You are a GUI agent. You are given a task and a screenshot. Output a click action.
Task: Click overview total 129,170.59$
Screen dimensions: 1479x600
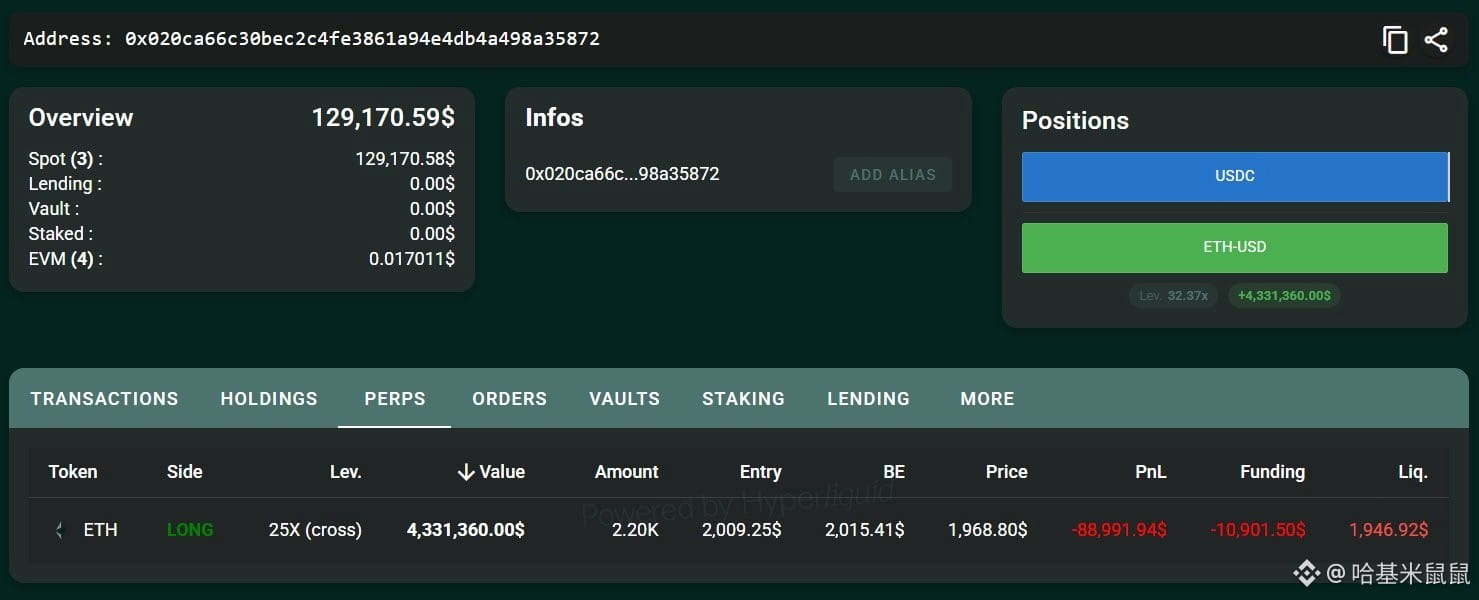pyautogui.click(x=383, y=118)
